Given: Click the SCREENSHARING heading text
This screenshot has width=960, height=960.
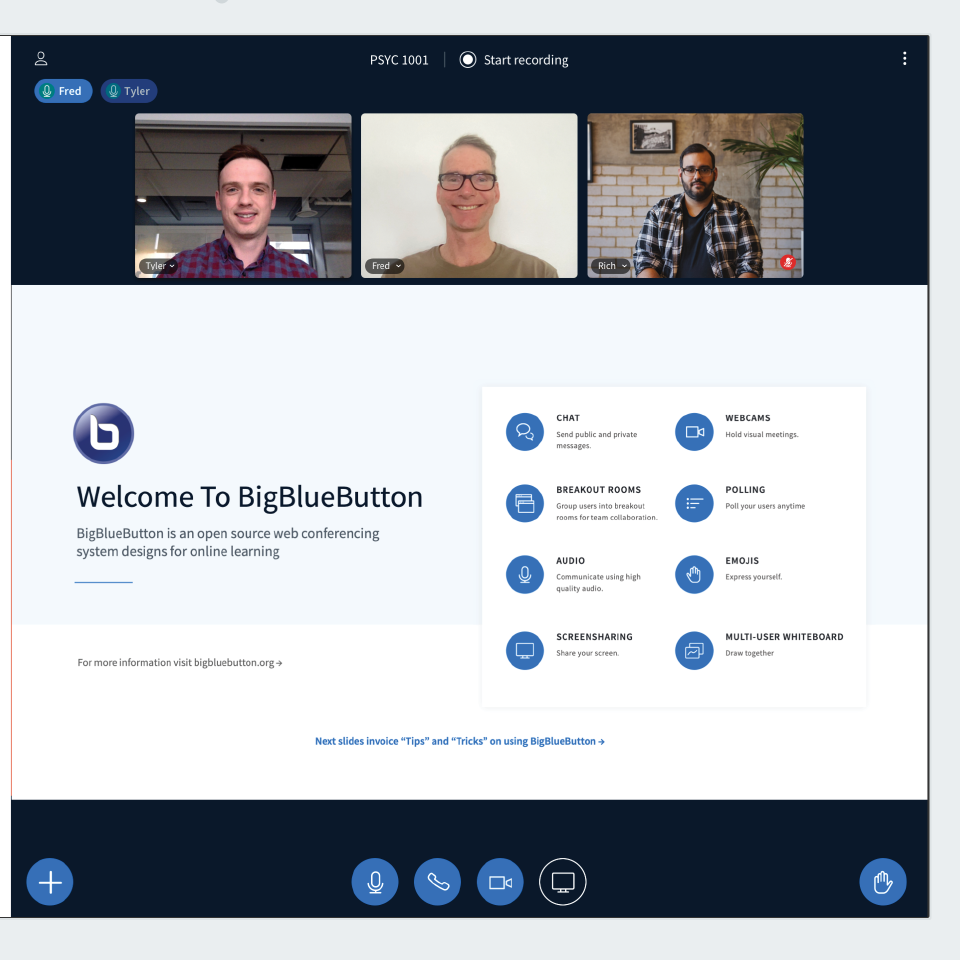Looking at the screenshot, I should pyautogui.click(x=594, y=637).
